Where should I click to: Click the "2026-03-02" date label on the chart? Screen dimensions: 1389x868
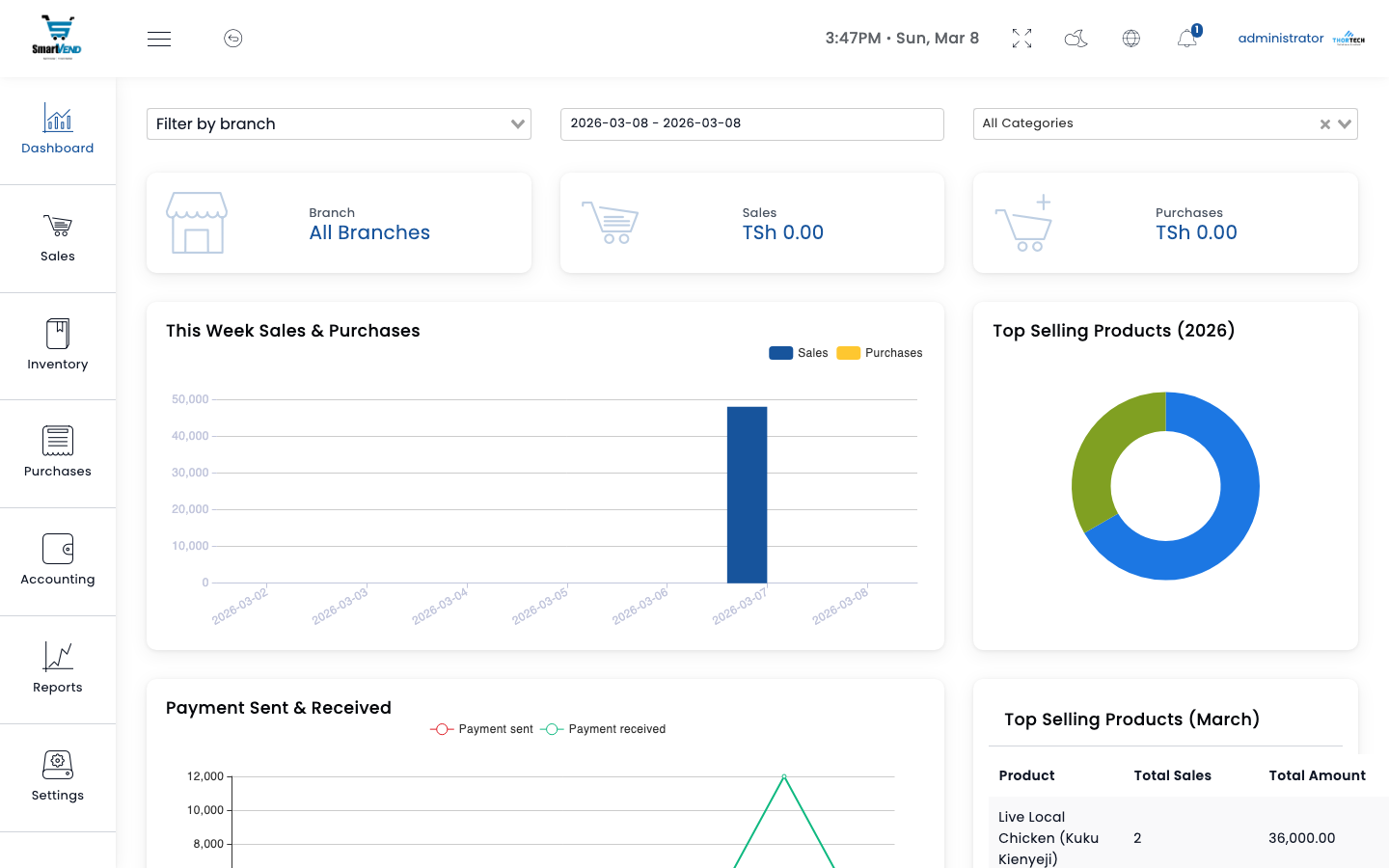(240, 606)
